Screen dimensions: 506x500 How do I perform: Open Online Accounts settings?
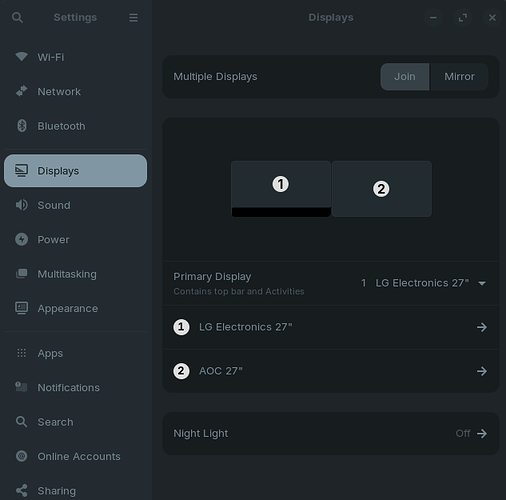[x=75, y=456]
